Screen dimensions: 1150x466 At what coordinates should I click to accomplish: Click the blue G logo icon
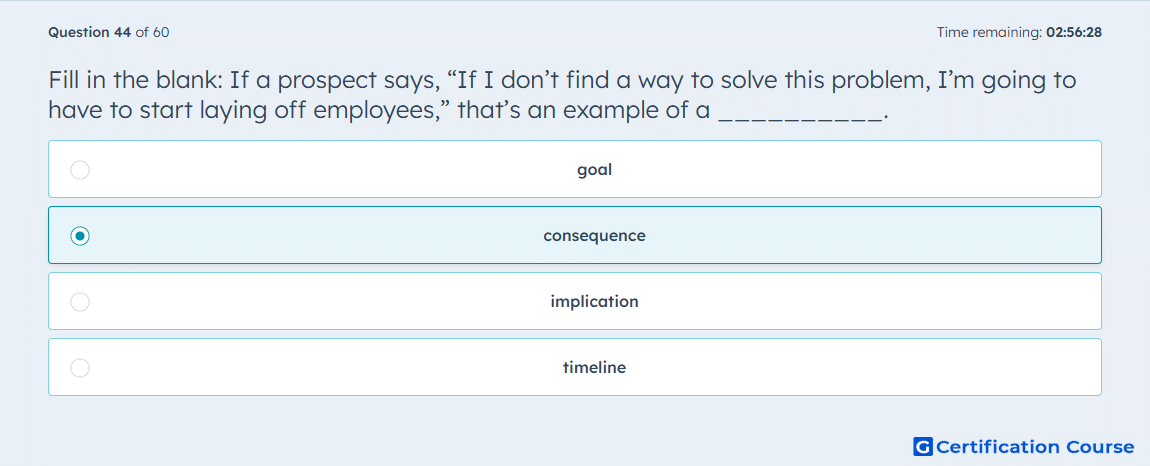pyautogui.click(x=923, y=446)
